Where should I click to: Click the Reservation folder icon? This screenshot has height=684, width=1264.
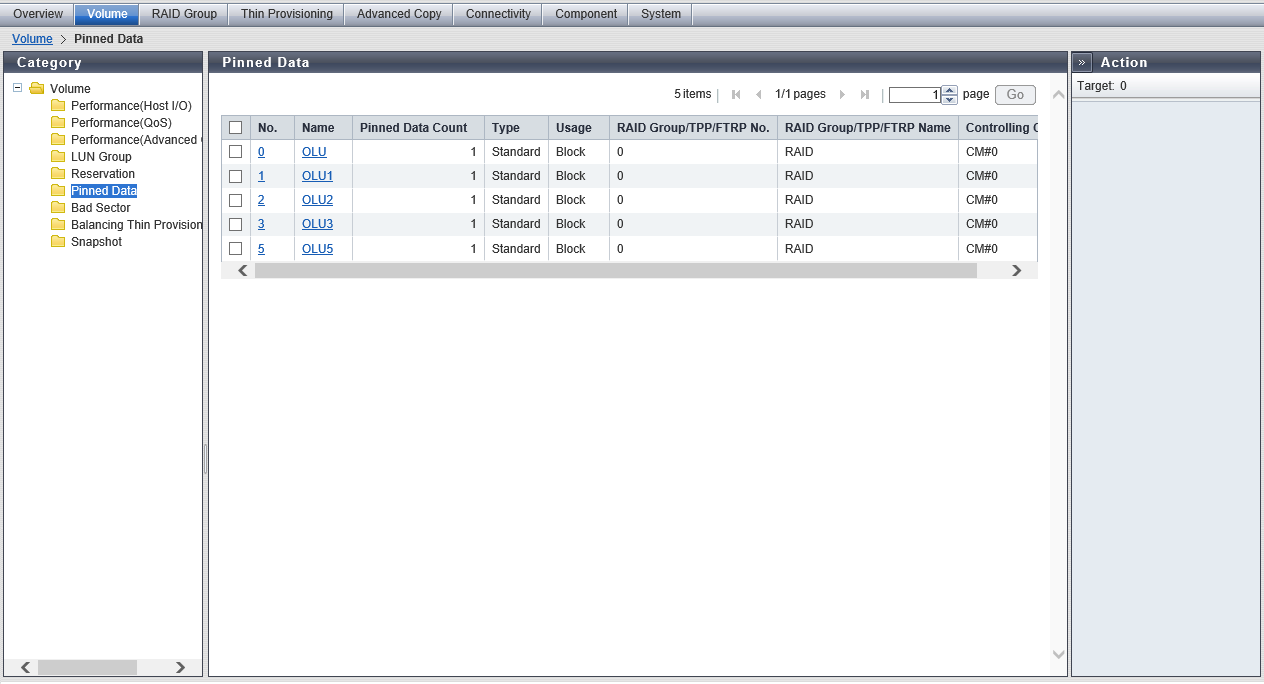[58, 174]
